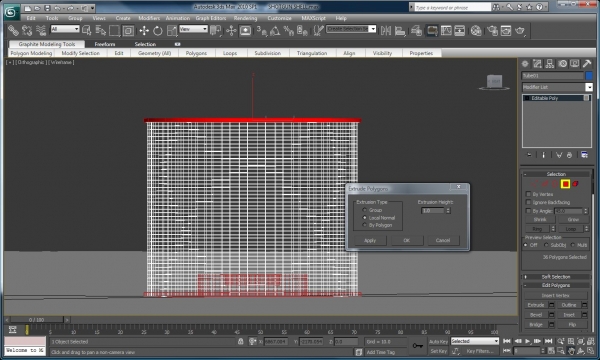Click the Save File icon in quick access toolbar
The image size is (600, 360).
[47, 8]
